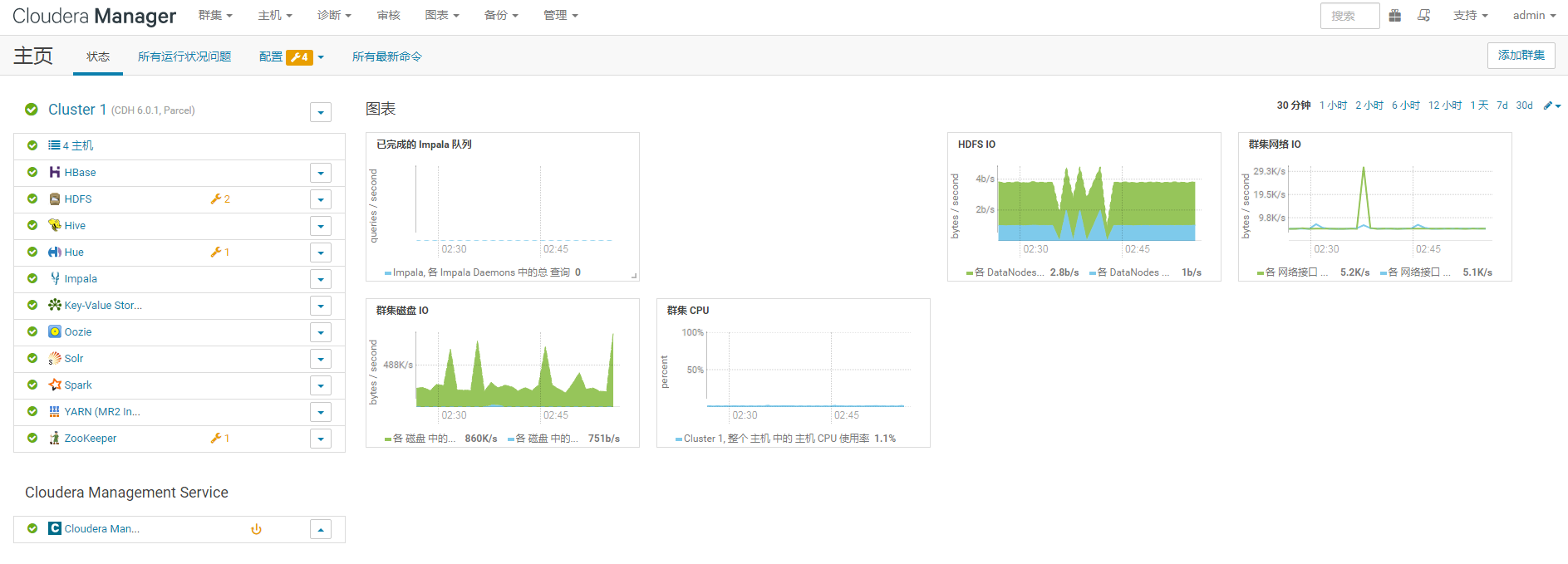Switch to the 状态 tab
The width and height of the screenshot is (1568, 564).
point(98,56)
